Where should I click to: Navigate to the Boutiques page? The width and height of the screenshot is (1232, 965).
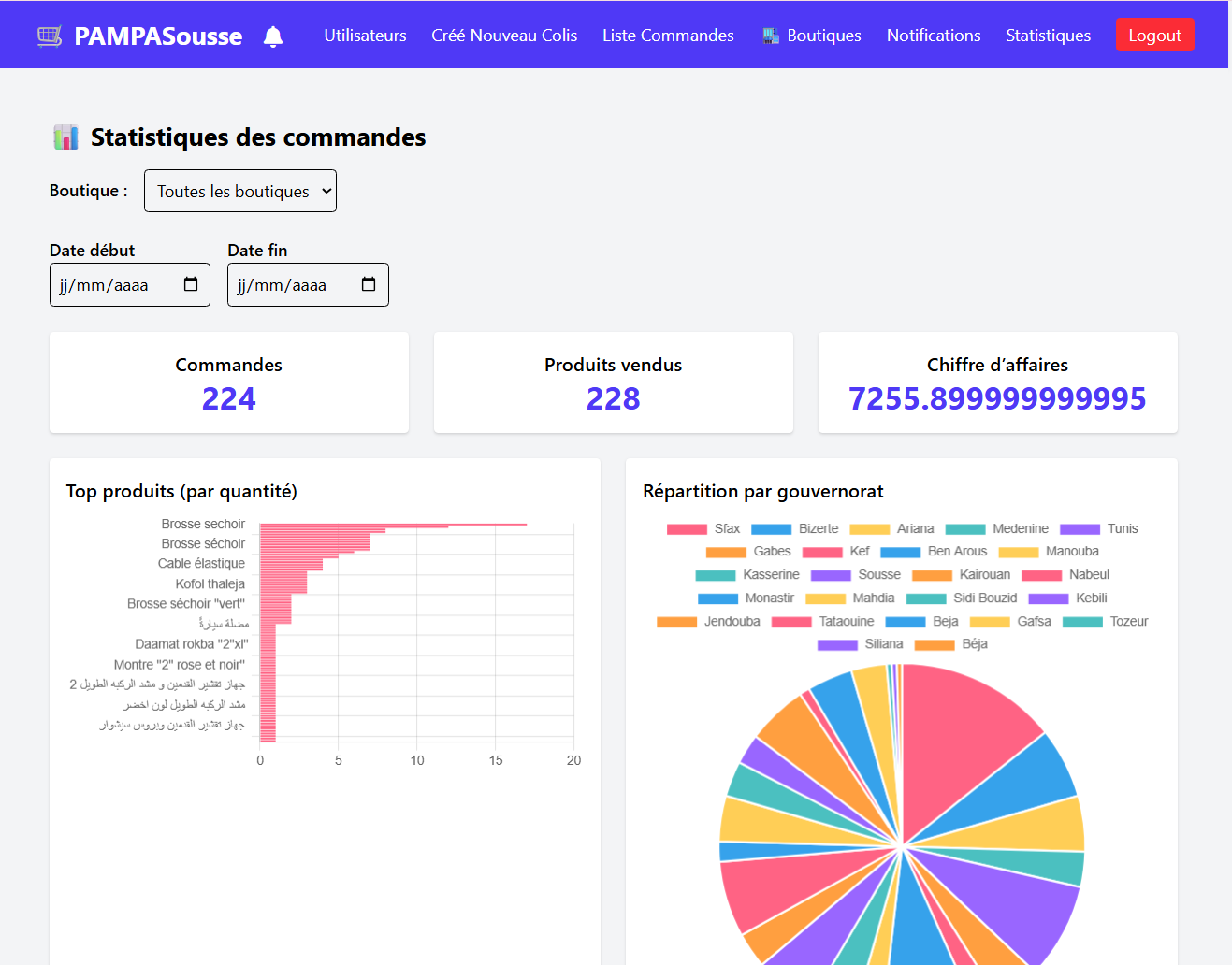812,36
